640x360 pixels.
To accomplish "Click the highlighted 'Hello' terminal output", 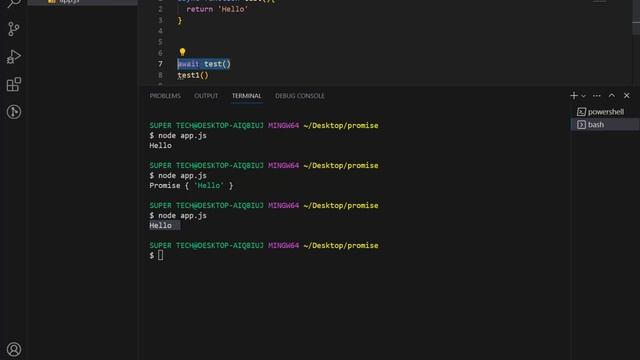I will point(160,225).
